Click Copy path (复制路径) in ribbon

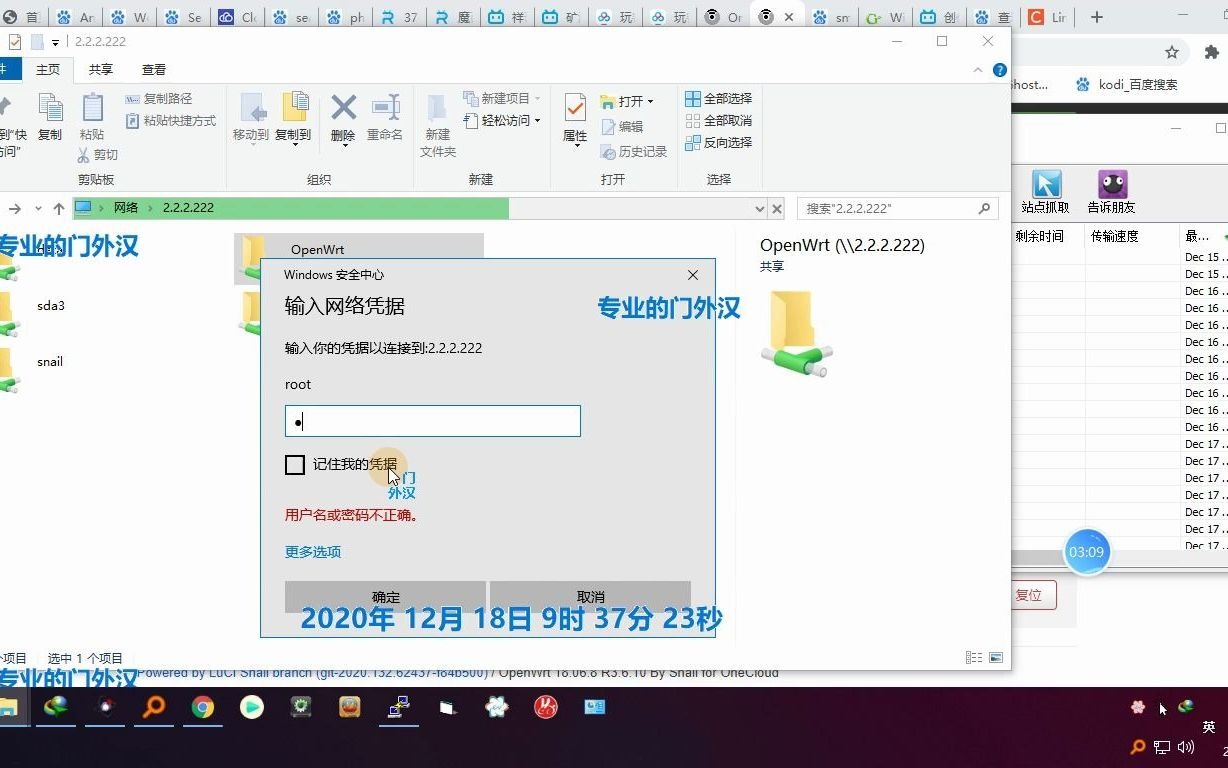click(159, 99)
